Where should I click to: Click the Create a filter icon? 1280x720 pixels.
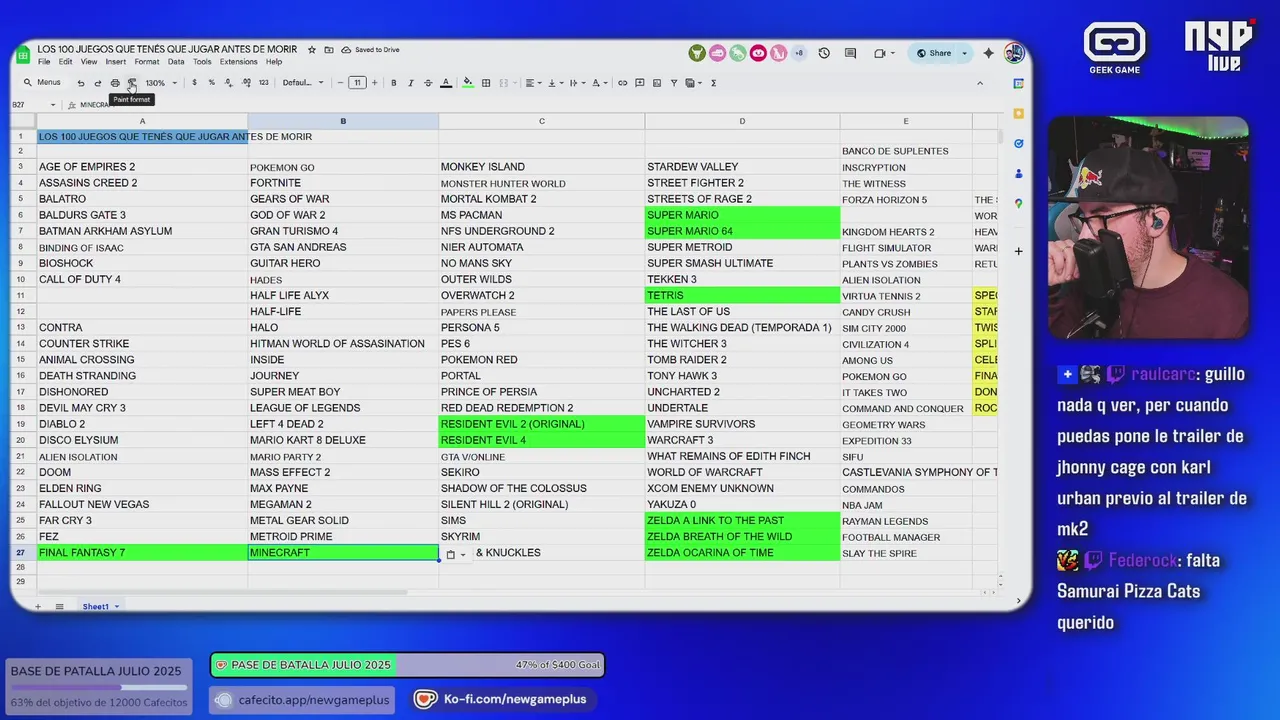(x=674, y=83)
